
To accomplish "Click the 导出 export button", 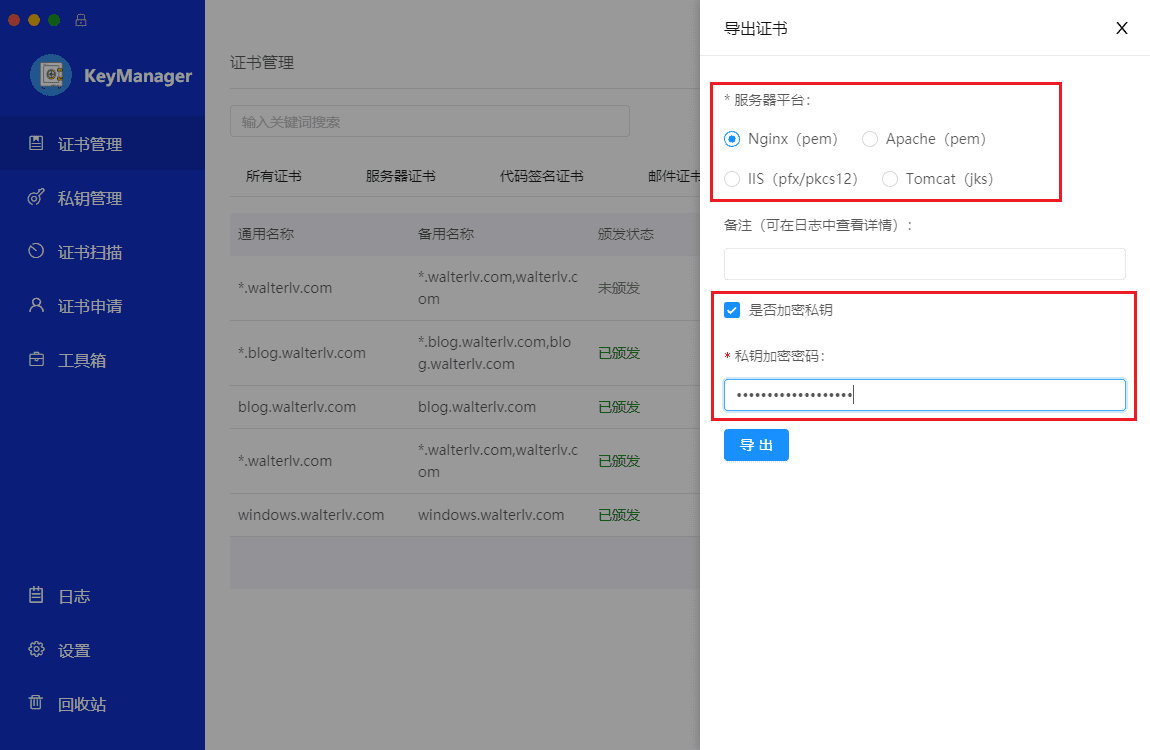I will 756,445.
